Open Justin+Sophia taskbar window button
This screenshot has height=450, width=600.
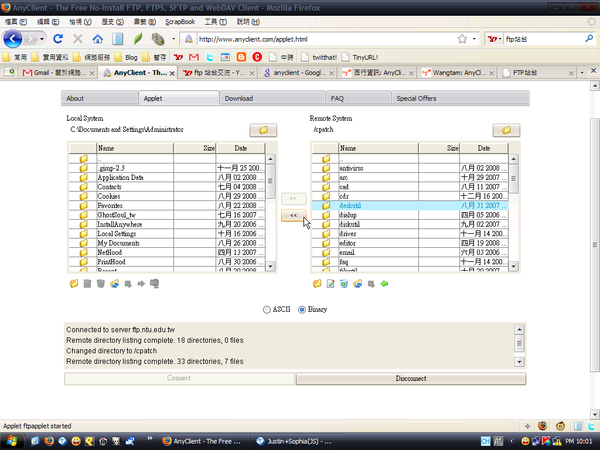(296, 441)
